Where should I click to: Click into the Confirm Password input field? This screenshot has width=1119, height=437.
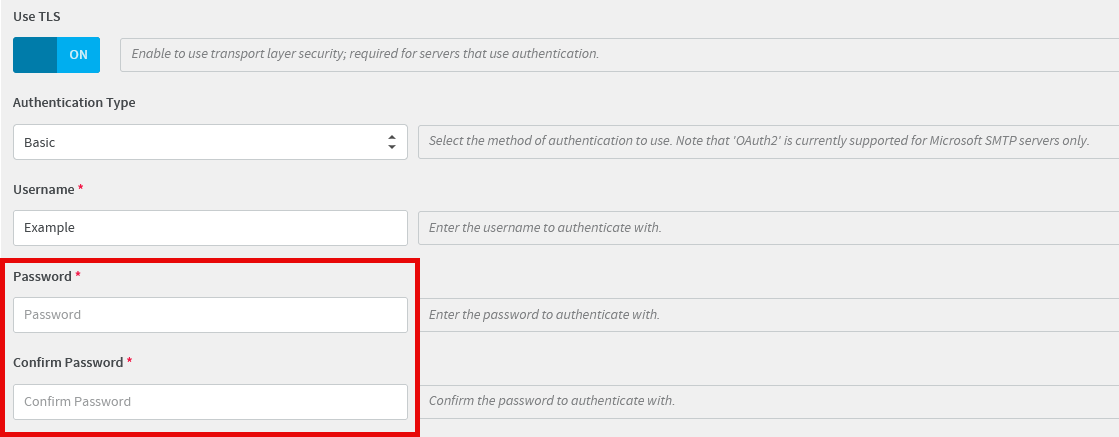(211, 402)
